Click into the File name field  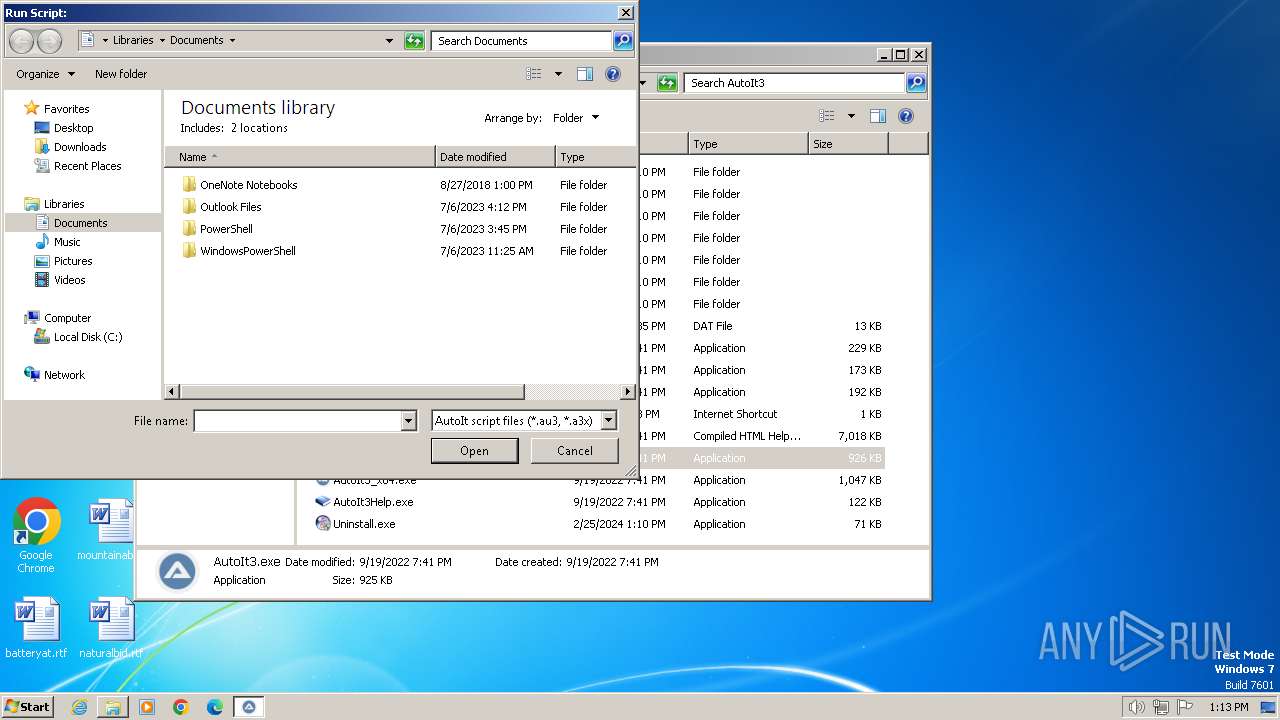pyautogui.click(x=297, y=421)
